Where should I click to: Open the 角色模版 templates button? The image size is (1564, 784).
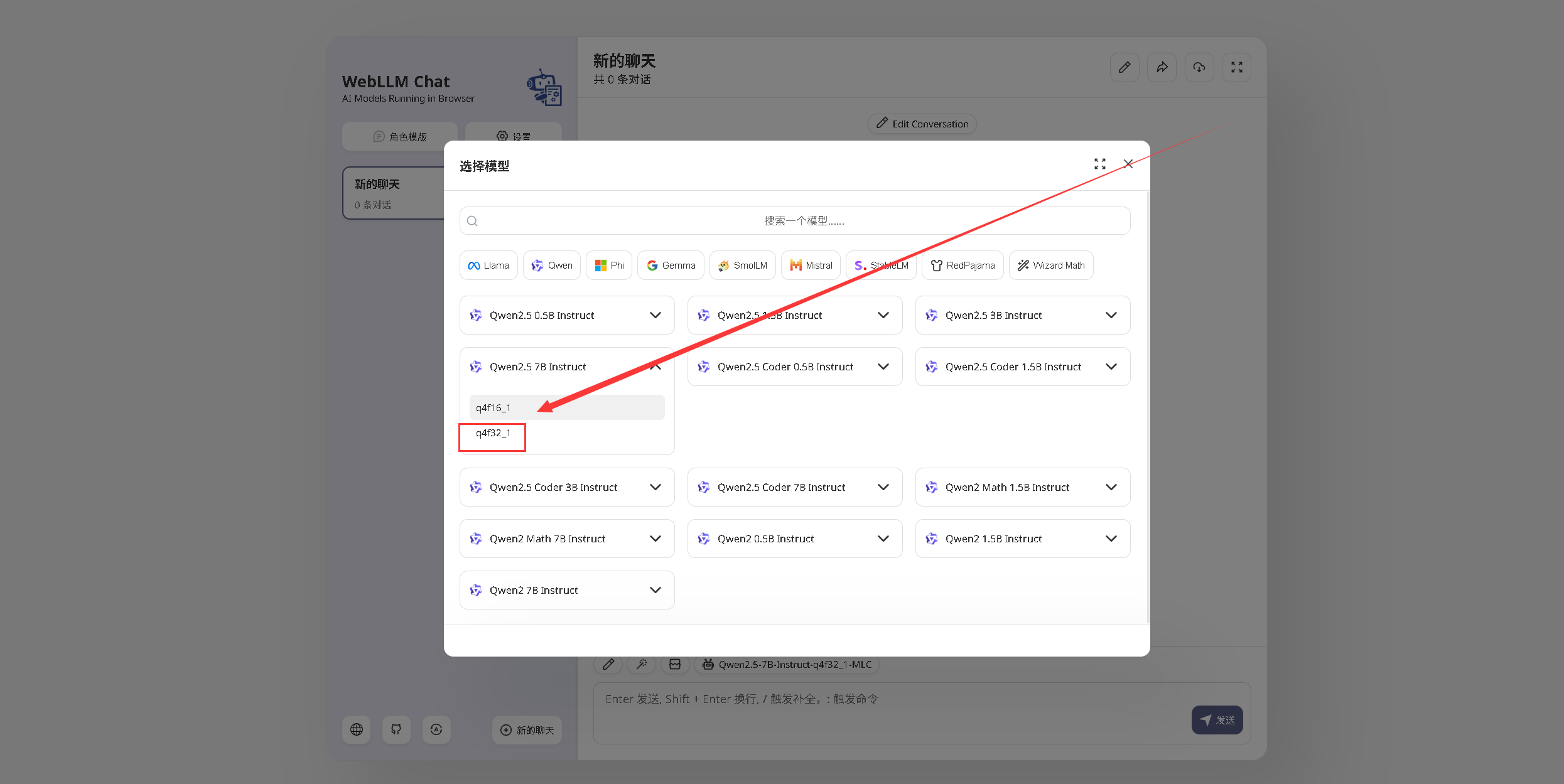tap(400, 136)
